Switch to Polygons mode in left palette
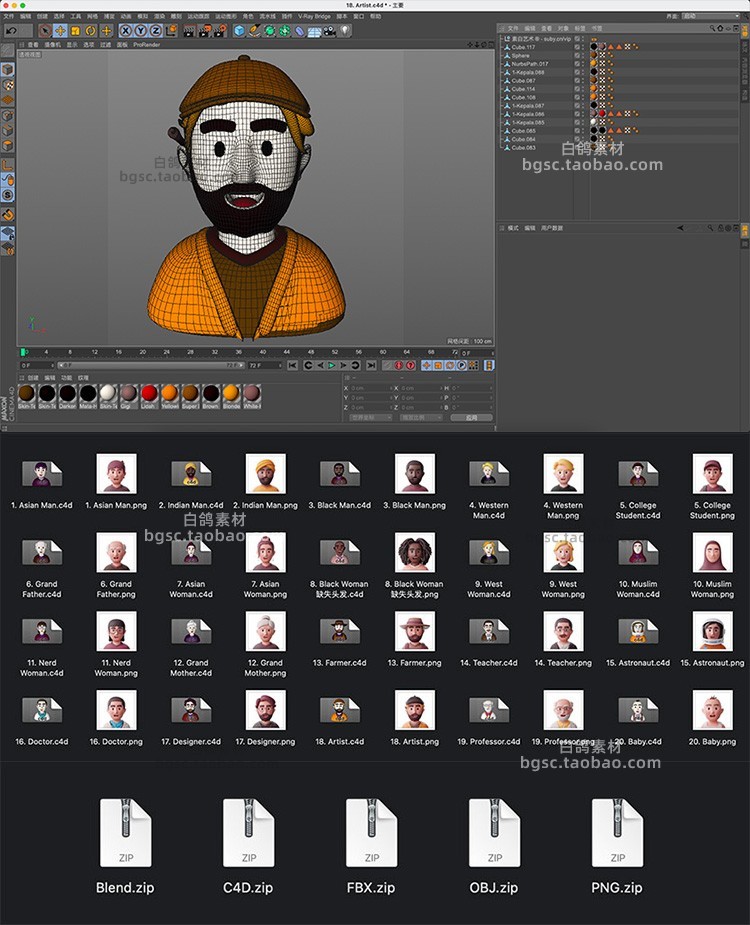Viewport: 750px width, 925px height. (x=8, y=146)
